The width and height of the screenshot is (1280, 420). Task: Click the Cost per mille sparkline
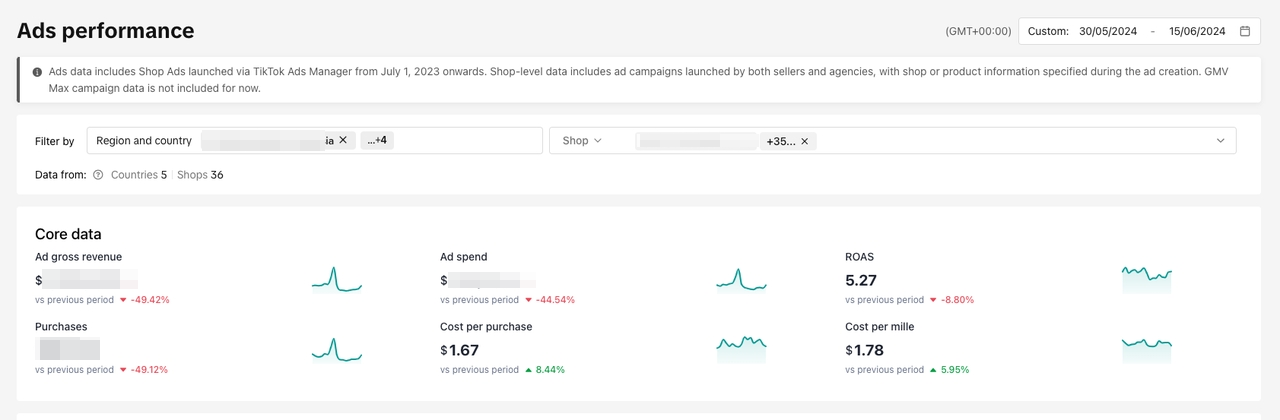(x=1146, y=348)
